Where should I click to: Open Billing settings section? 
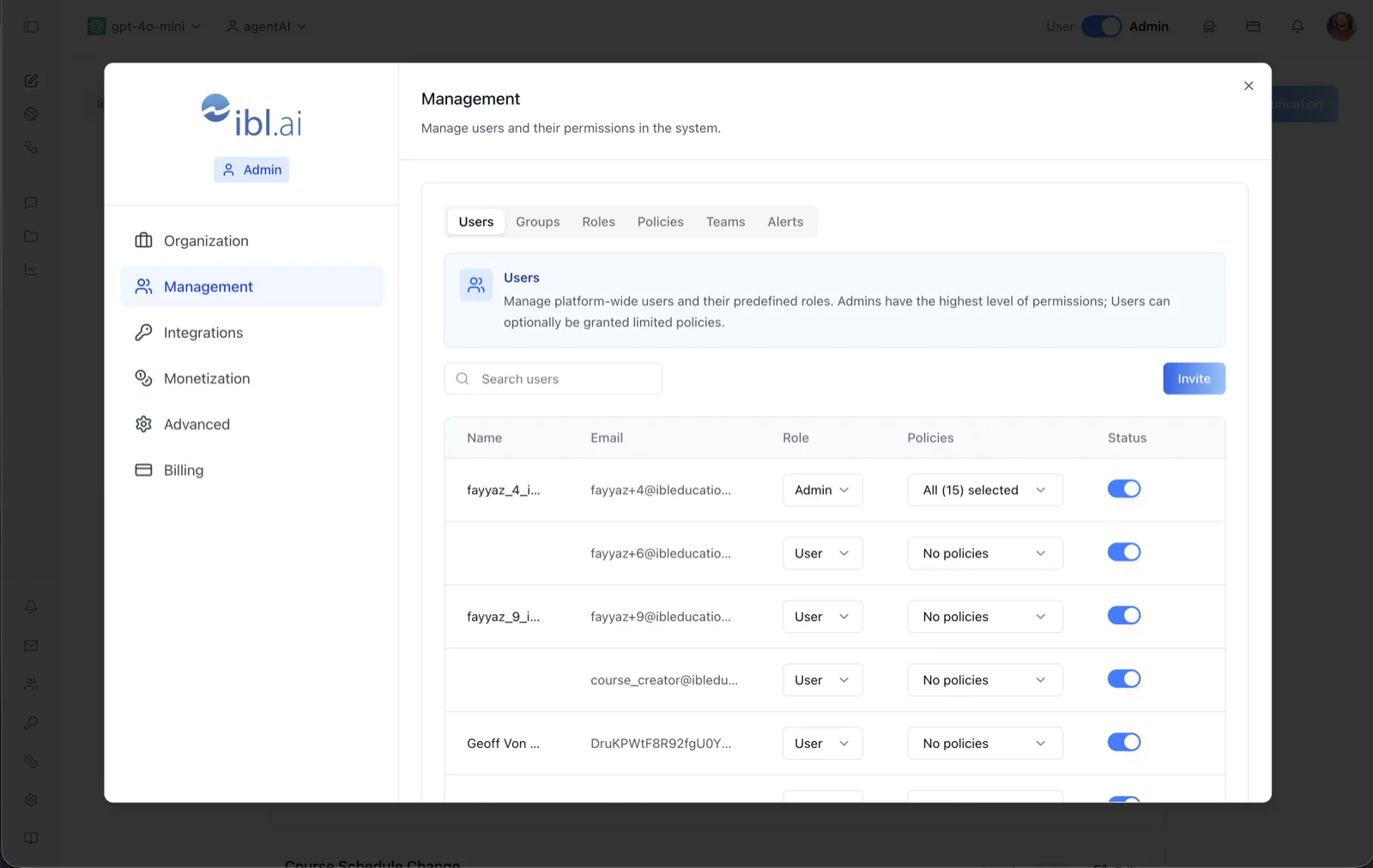pos(251,470)
